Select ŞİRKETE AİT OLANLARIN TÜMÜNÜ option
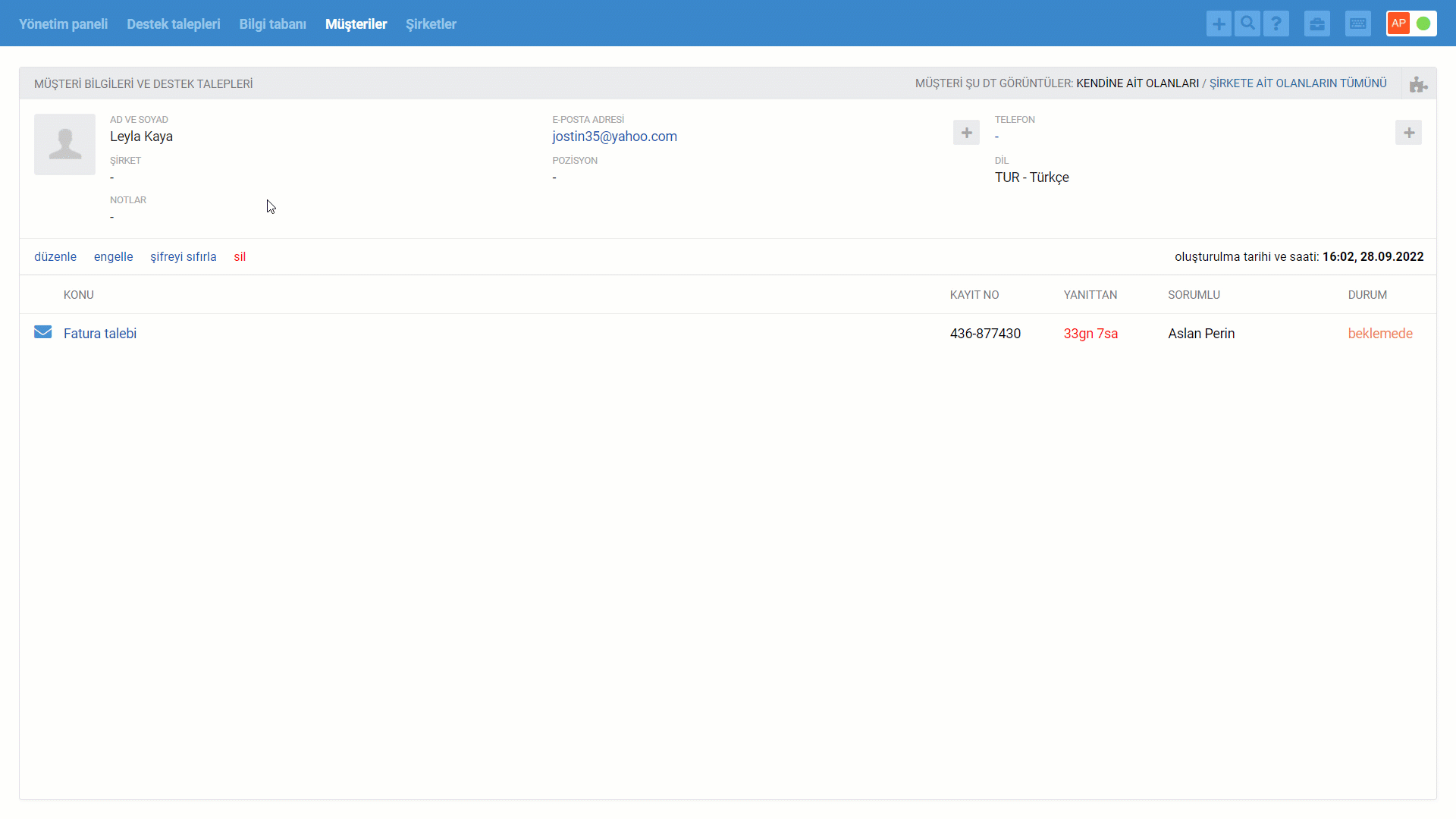 (x=1298, y=83)
